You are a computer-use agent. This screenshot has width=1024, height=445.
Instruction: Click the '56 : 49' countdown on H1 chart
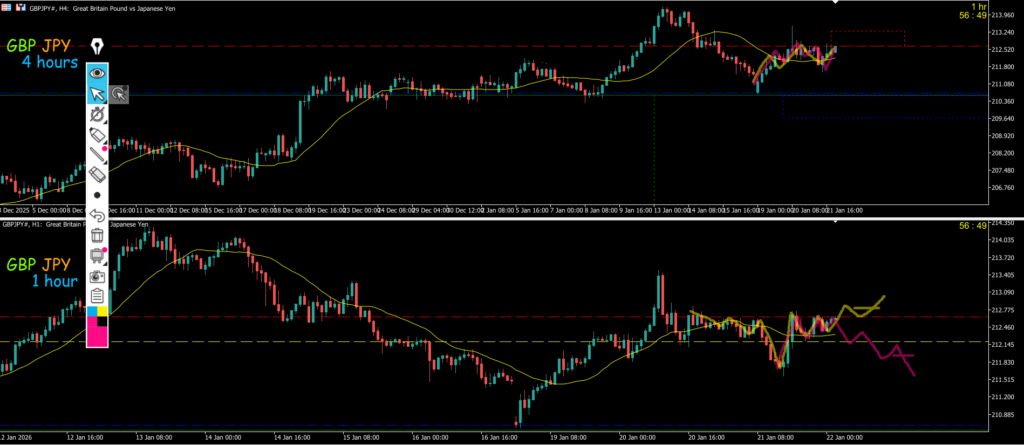[x=973, y=225]
